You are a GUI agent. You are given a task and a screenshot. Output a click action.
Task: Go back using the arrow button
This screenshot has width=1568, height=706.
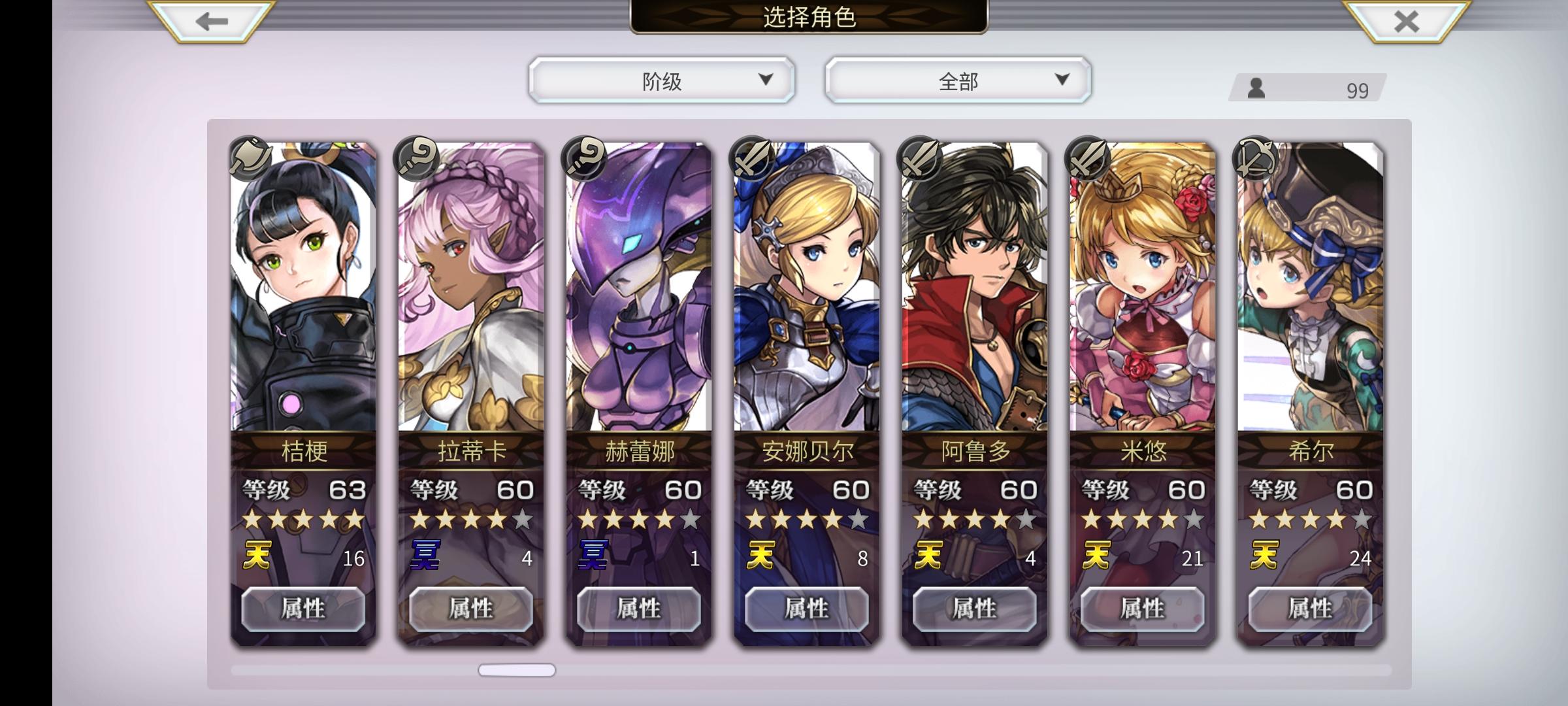tap(211, 20)
